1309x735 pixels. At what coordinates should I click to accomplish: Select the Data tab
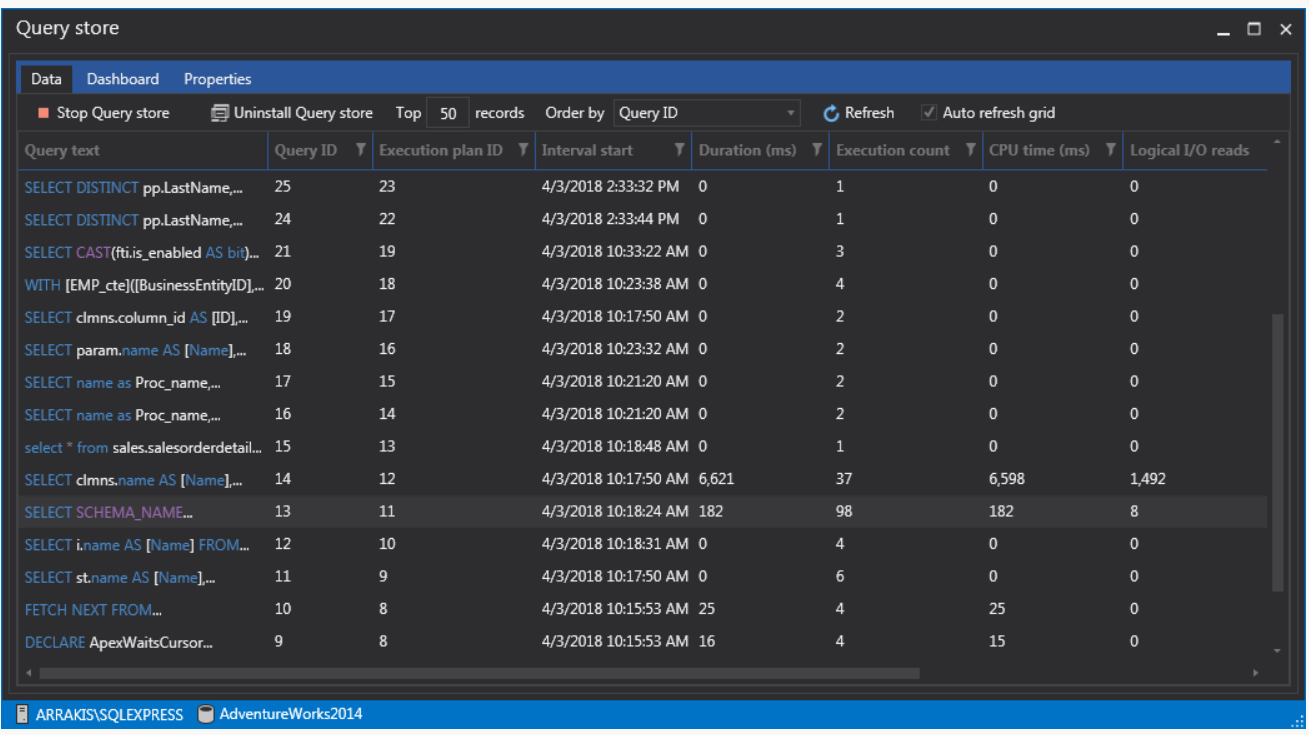(46, 79)
